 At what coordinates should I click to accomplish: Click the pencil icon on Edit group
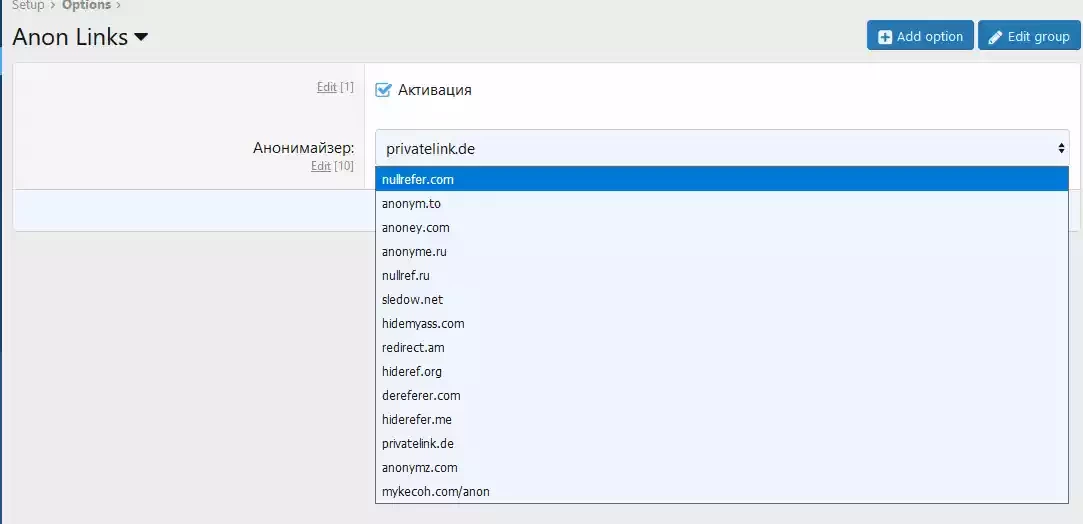click(995, 37)
